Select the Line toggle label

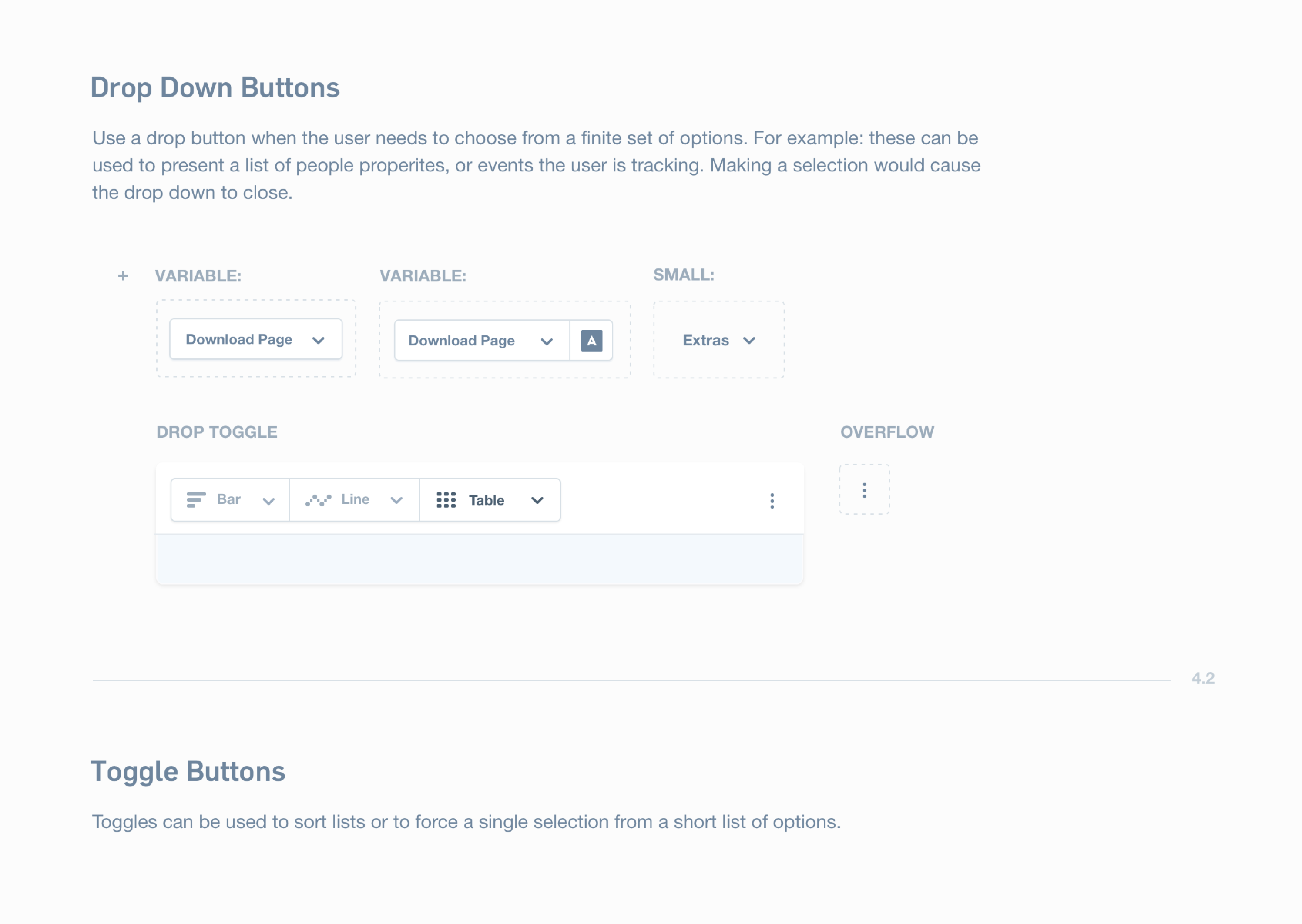pyautogui.click(x=355, y=499)
